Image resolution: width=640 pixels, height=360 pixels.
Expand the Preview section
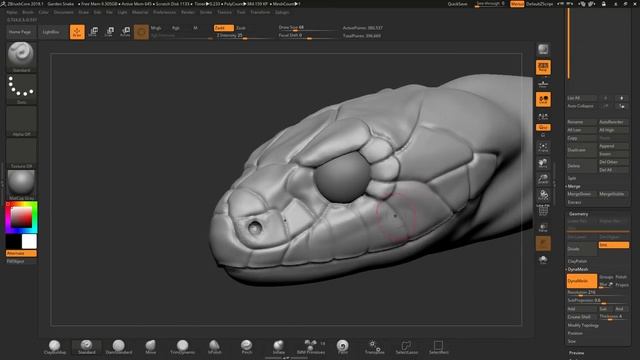[576, 353]
